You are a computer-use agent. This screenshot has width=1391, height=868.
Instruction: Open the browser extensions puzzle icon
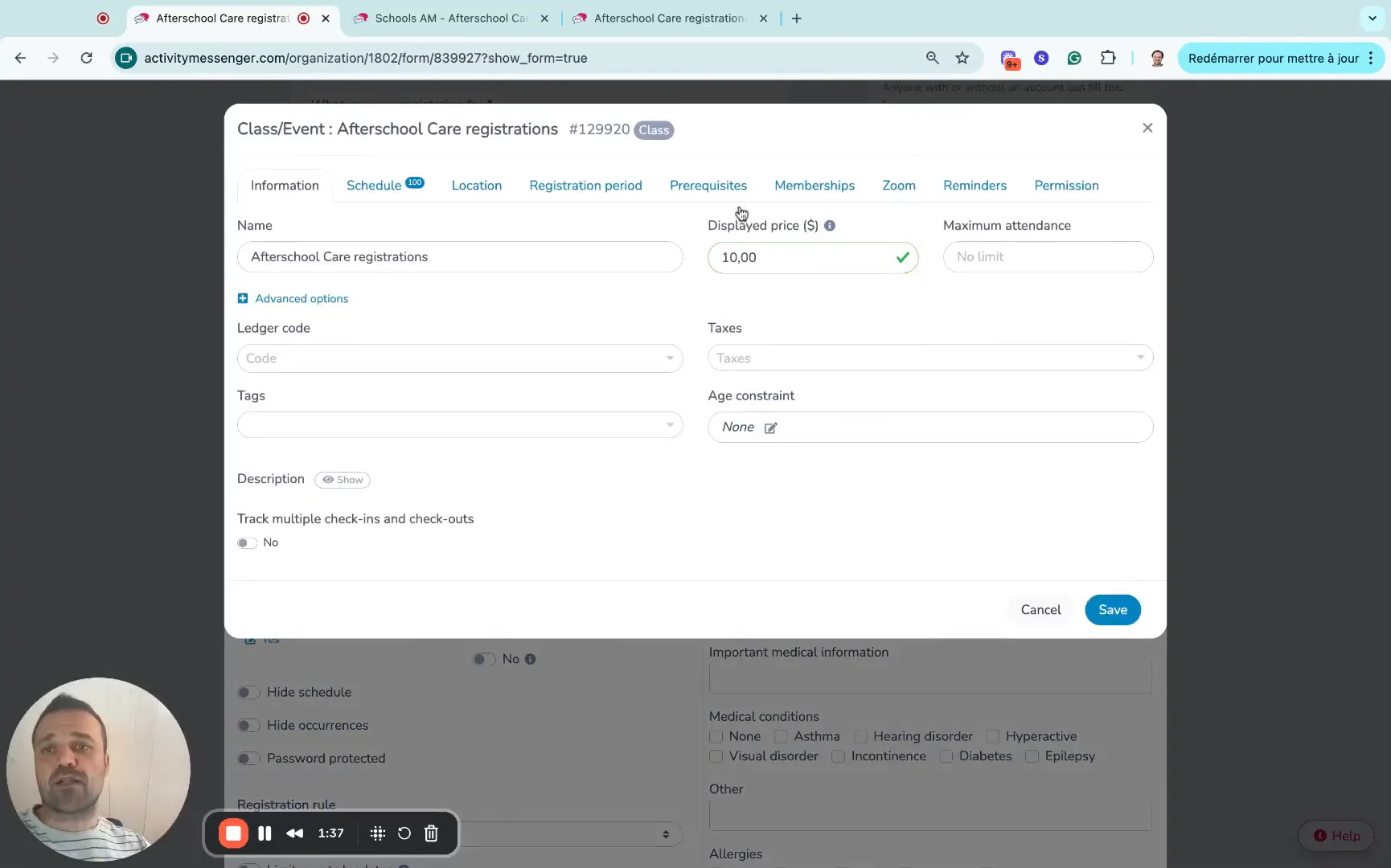1108,58
